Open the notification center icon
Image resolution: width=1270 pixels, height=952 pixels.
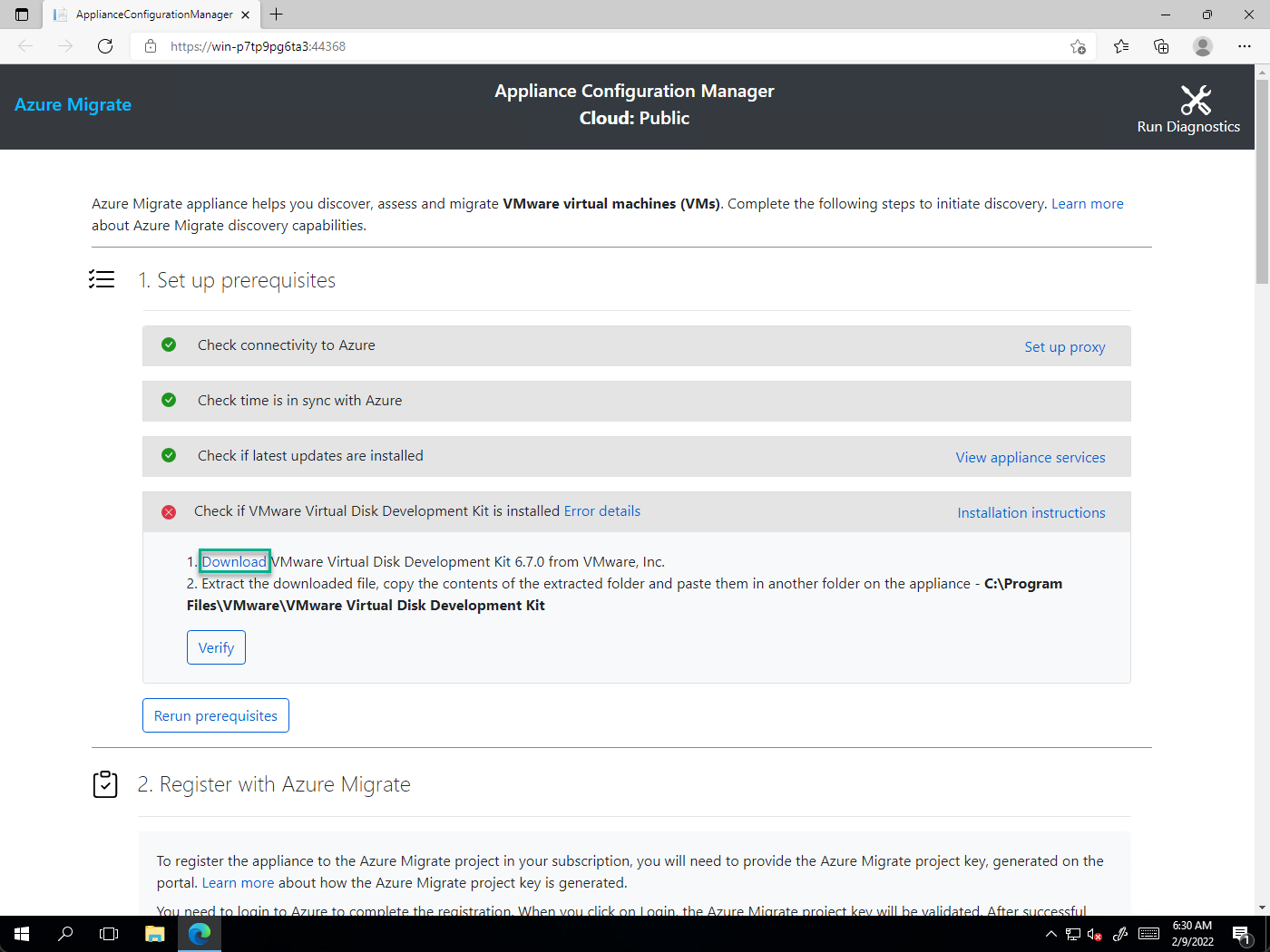coord(1242,935)
